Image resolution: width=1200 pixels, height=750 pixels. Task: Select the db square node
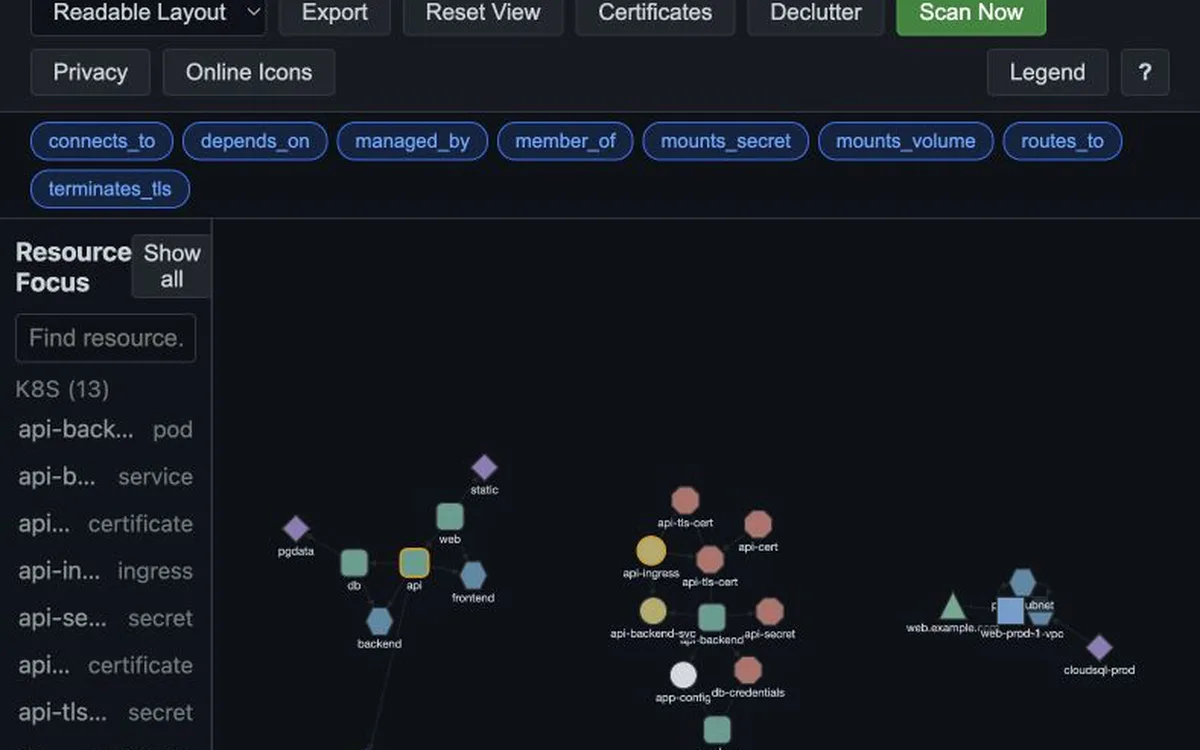click(354, 563)
